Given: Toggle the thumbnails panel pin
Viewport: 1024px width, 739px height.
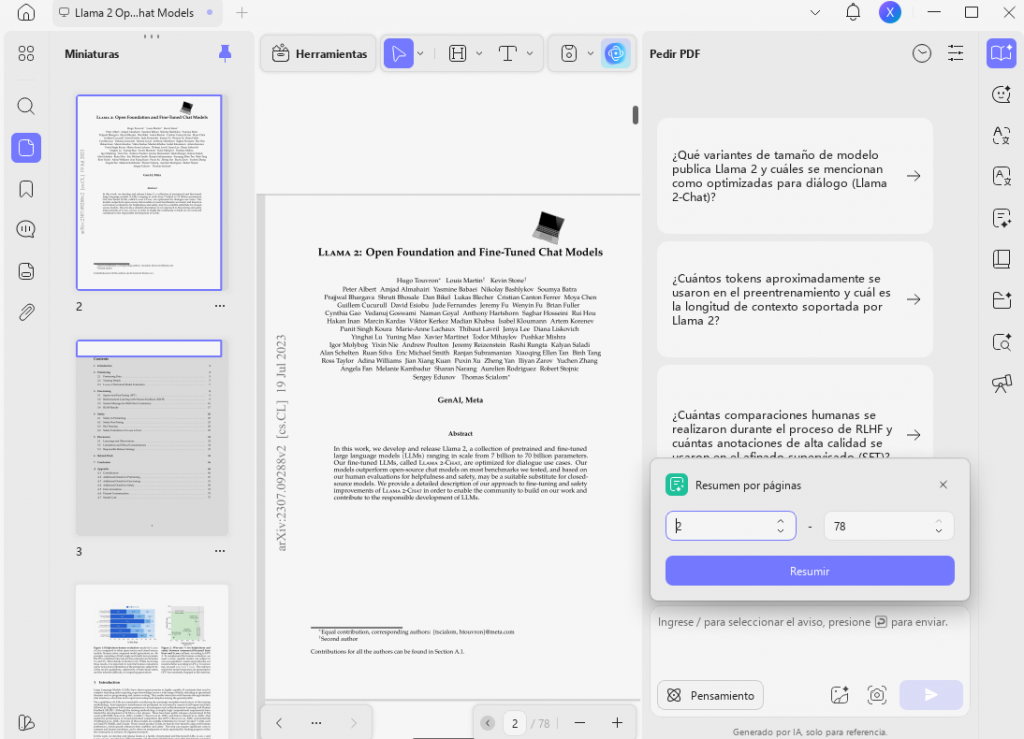Looking at the screenshot, I should click(x=225, y=54).
